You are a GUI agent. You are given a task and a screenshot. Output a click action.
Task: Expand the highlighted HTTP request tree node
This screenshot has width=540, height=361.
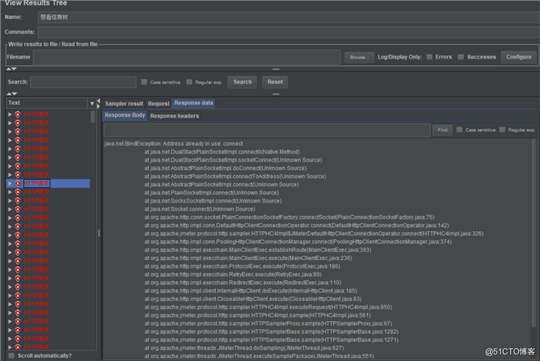[10, 183]
